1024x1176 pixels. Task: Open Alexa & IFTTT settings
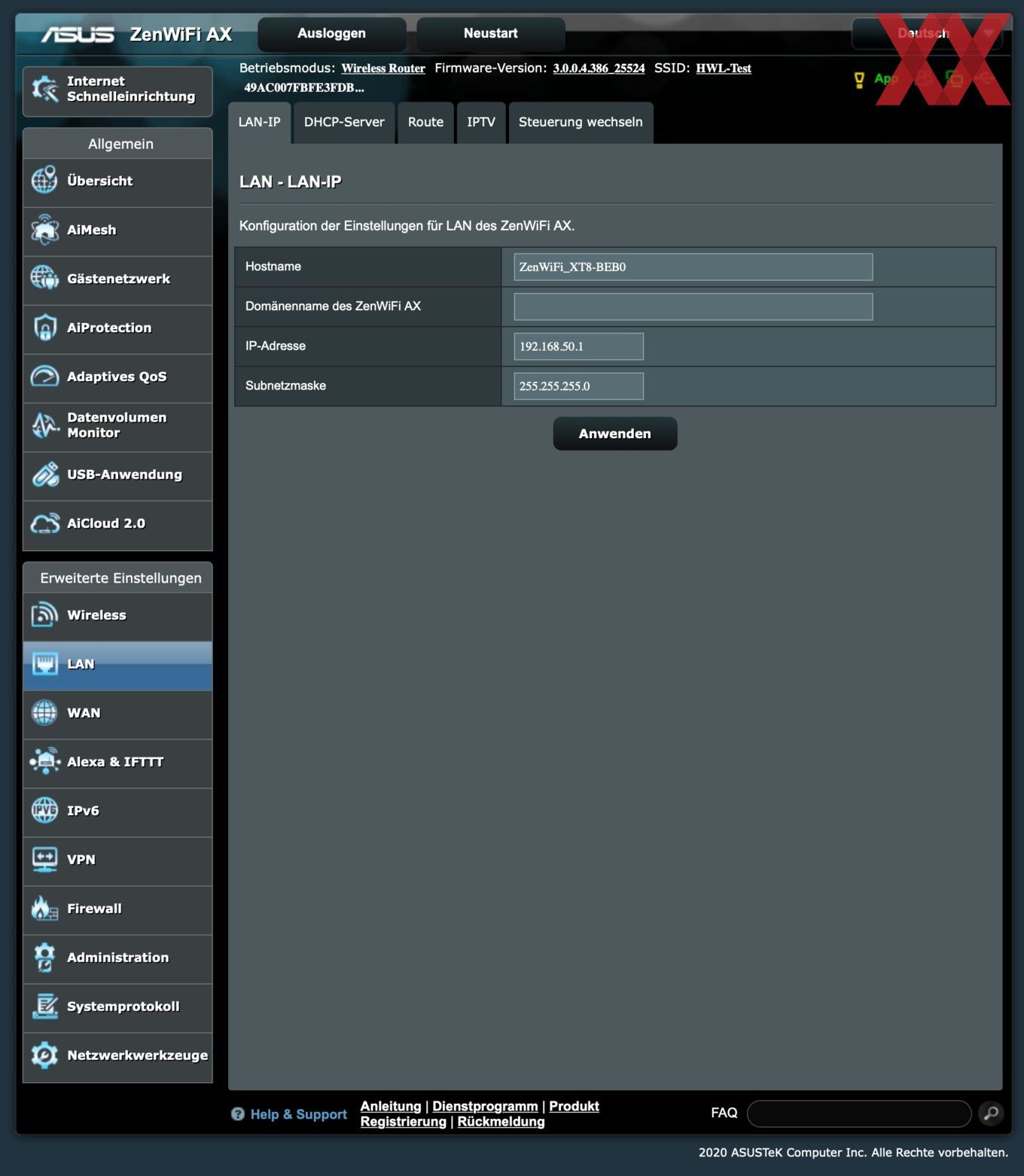coord(117,763)
